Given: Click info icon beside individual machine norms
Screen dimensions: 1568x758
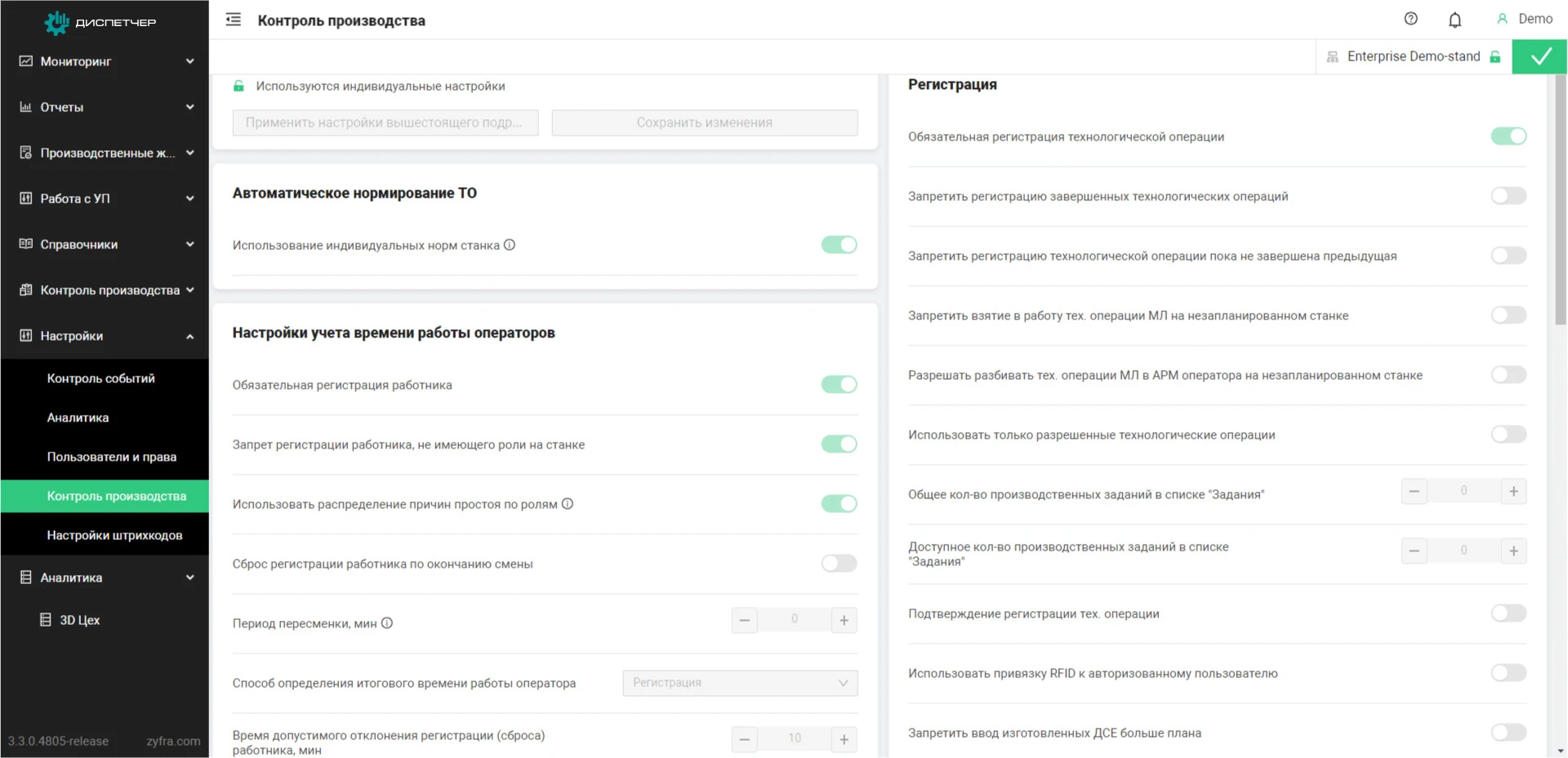Looking at the screenshot, I should coord(510,245).
